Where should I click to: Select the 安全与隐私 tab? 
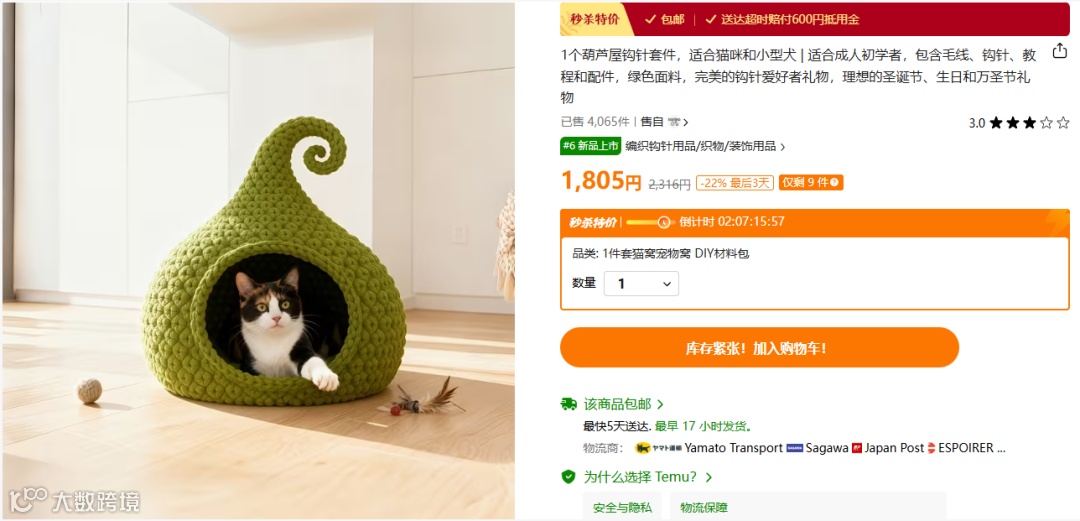622,507
